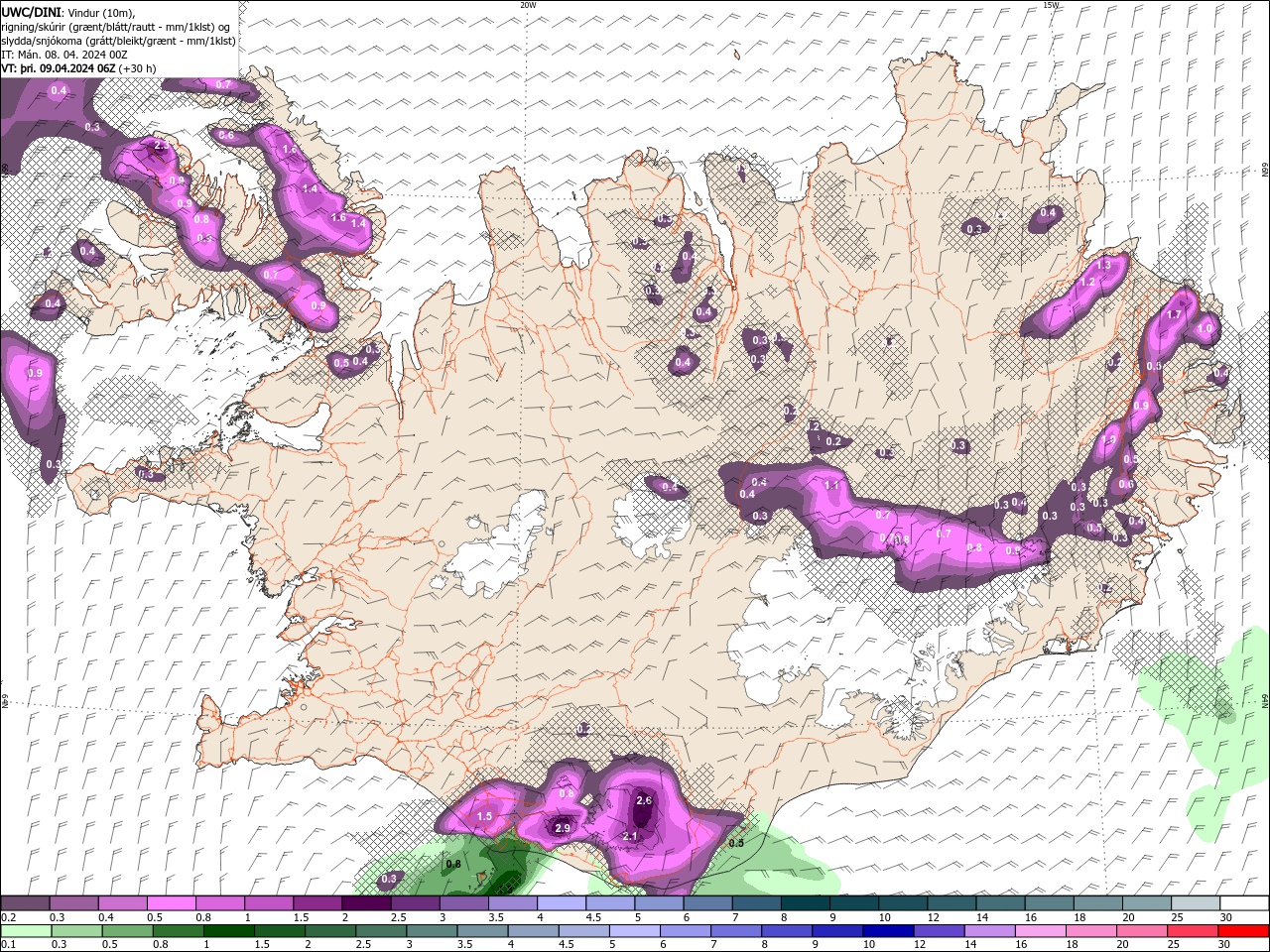Click the black 0.5 rain value near the south coast
The height and width of the screenshot is (952, 1270).
(736, 843)
